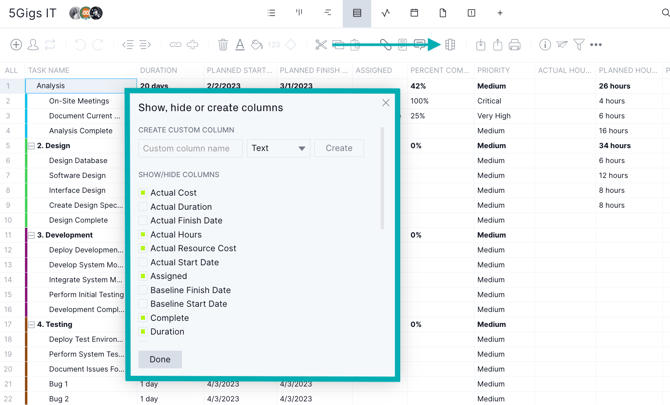The image size is (670, 405).
Task: Click the Very High priority cell
Action: point(494,116)
